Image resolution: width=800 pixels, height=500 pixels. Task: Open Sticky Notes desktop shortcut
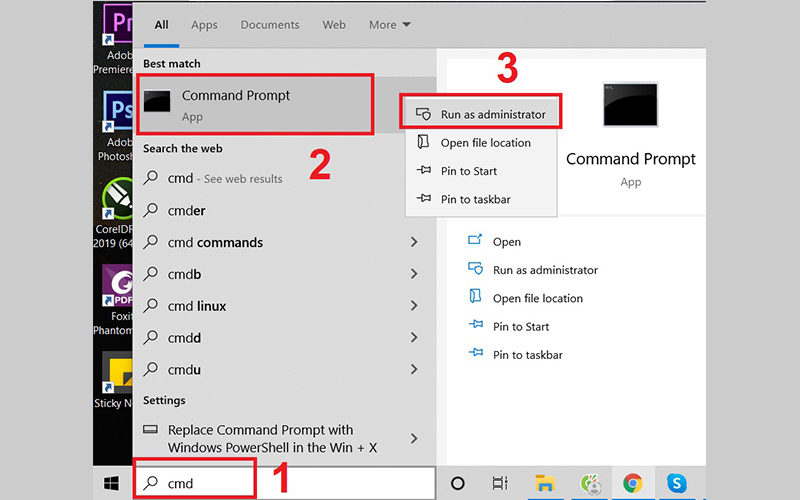pos(113,381)
